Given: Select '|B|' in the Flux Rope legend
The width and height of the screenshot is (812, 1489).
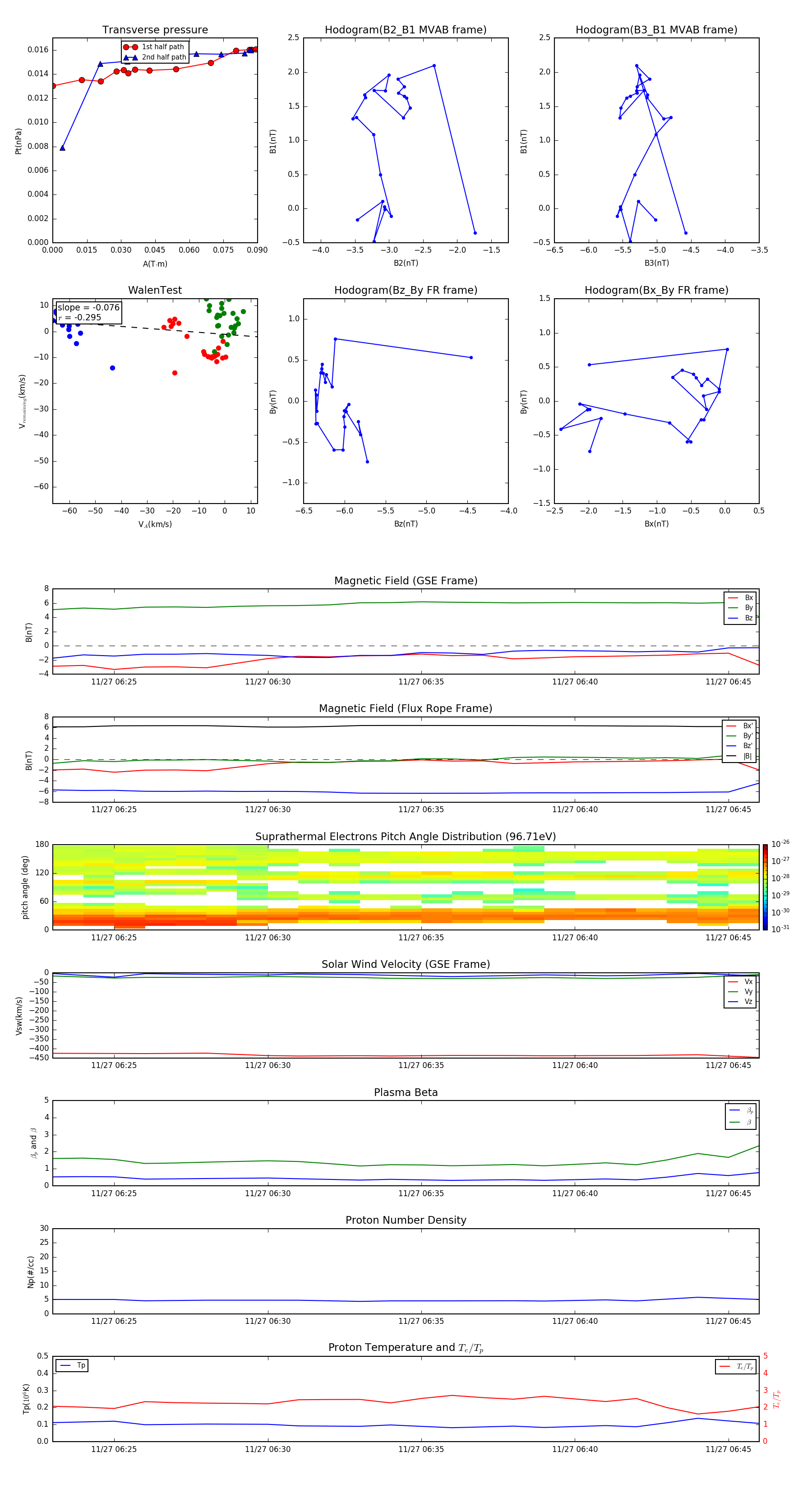Looking at the screenshot, I should (740, 756).
